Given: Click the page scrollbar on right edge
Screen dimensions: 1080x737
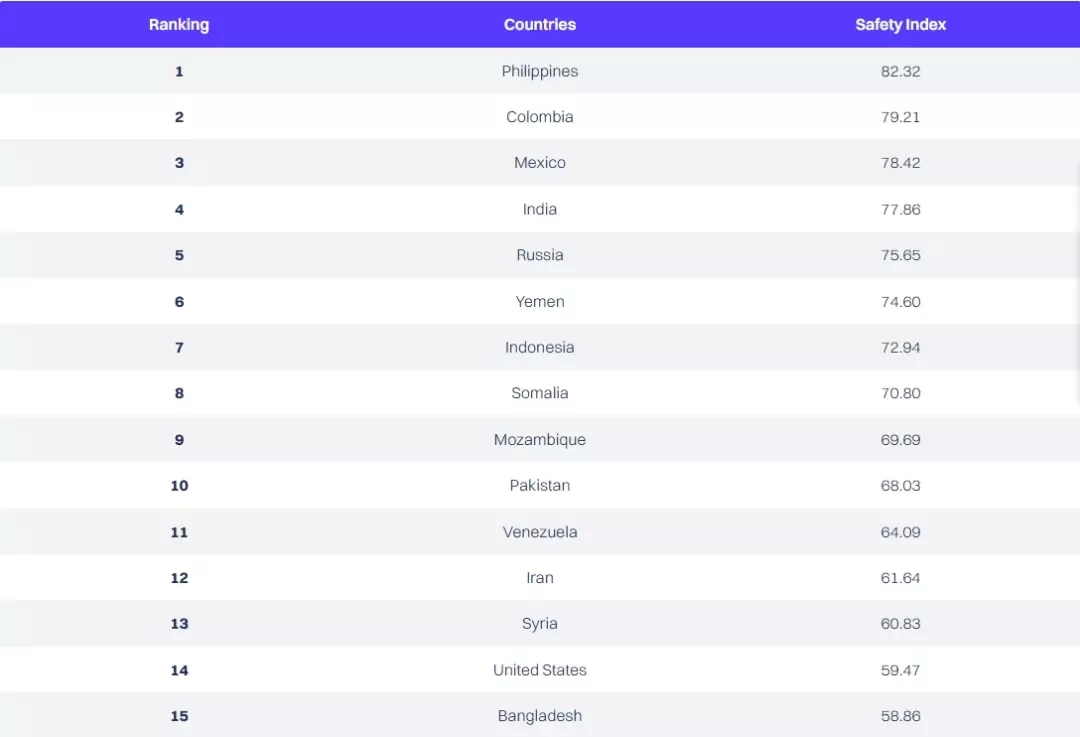Looking at the screenshot, I should click(x=1077, y=282).
